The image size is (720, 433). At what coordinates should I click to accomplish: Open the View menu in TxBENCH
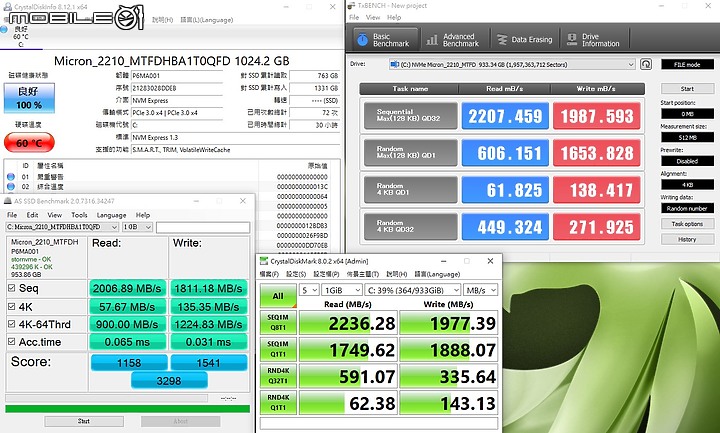click(373, 17)
